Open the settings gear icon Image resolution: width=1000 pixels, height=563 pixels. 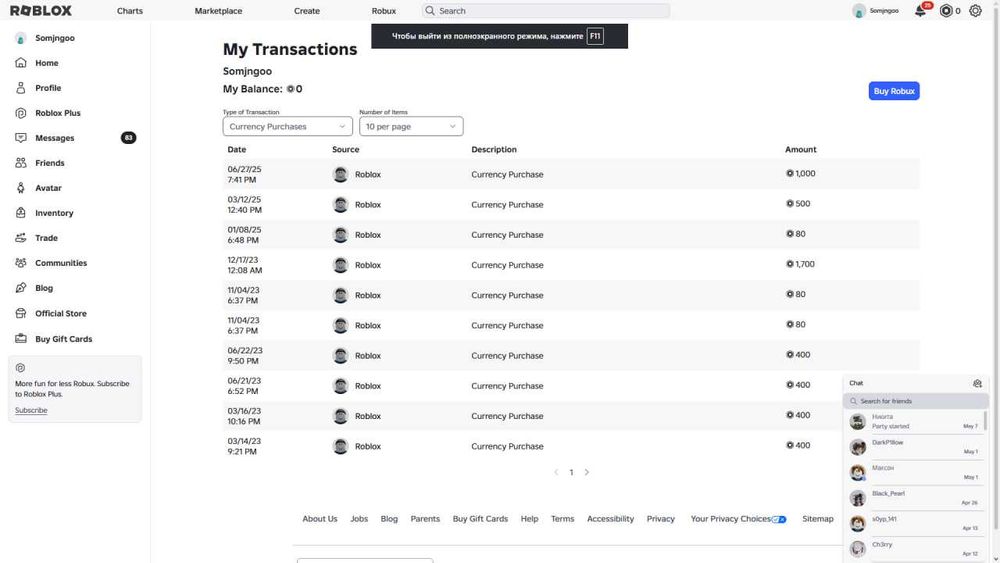[x=975, y=11]
